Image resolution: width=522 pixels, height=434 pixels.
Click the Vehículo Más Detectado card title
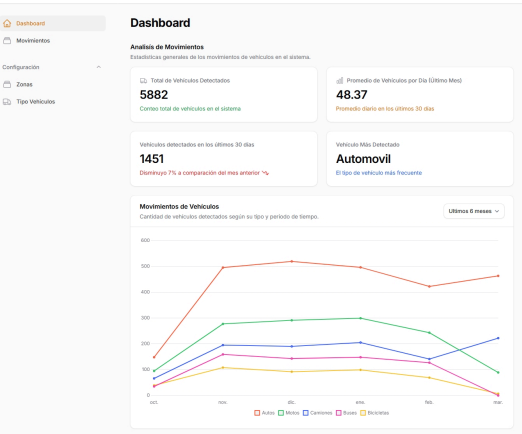coord(368,145)
